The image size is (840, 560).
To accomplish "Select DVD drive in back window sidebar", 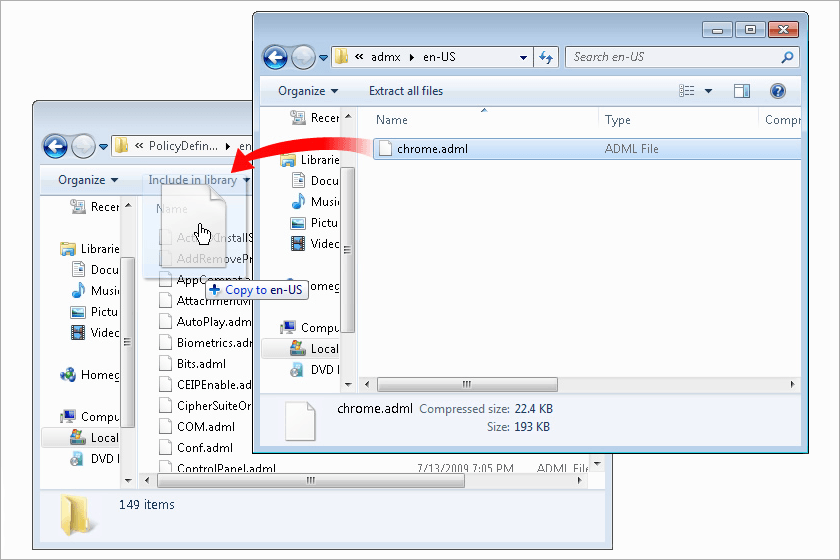I will pyautogui.click(x=95, y=459).
